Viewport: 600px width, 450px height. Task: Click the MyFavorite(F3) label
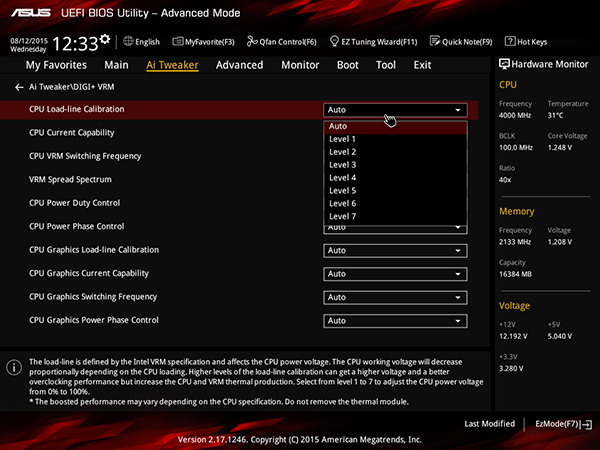[x=210, y=42]
